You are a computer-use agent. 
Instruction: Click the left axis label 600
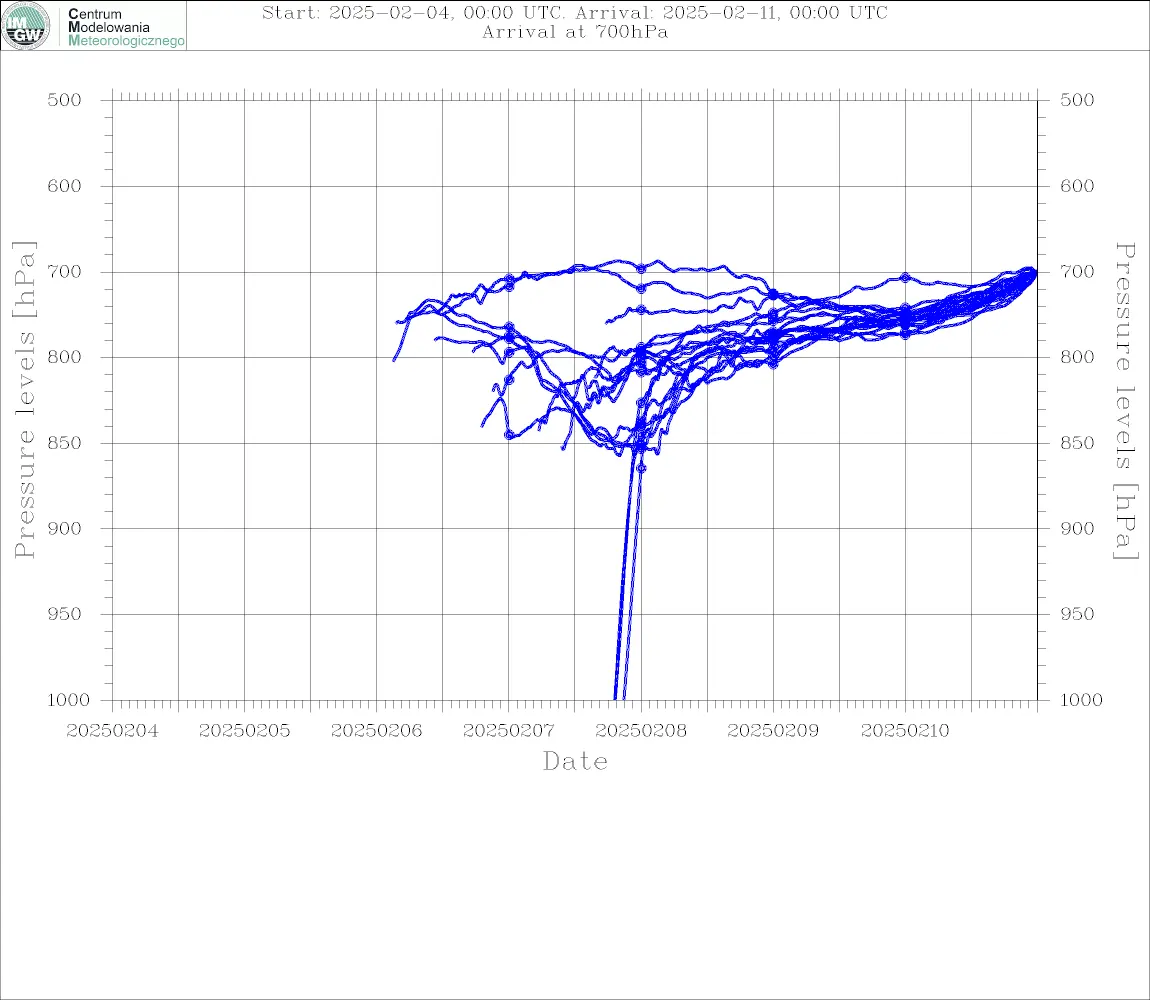65,186
